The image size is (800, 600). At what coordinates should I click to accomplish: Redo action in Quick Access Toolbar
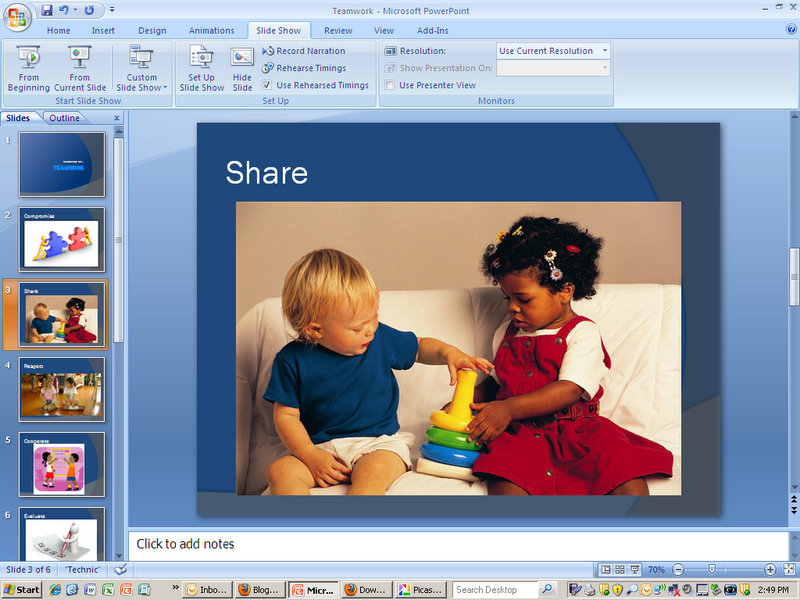coord(89,10)
